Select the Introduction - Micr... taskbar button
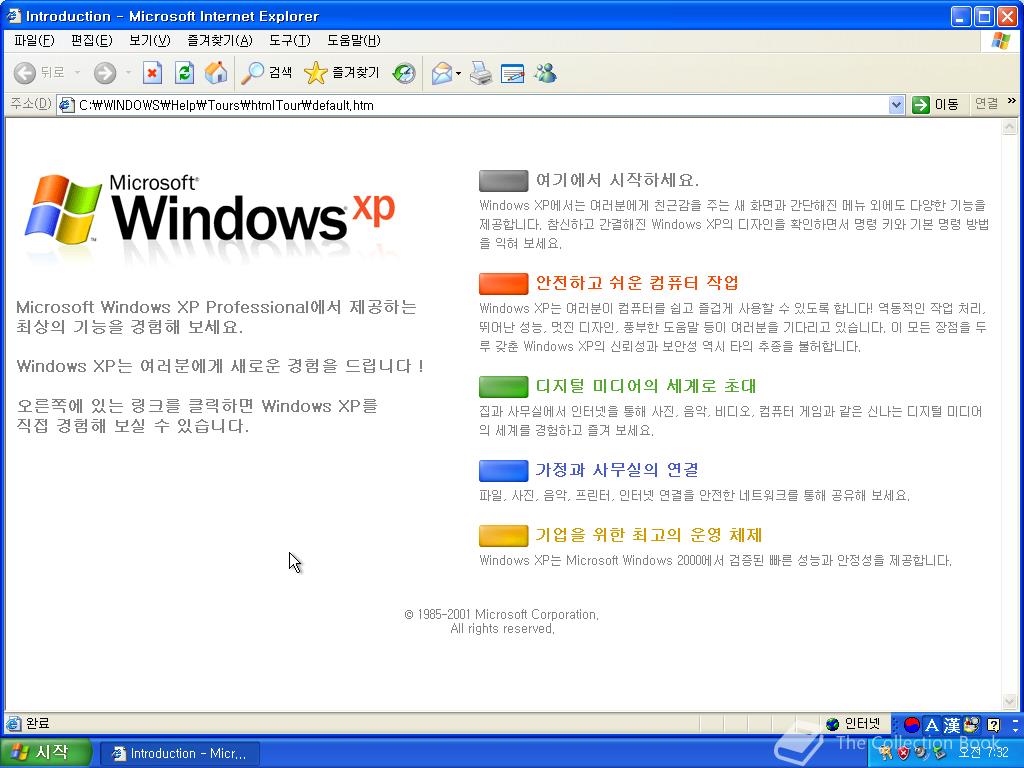Viewport: 1024px width, 768px height. (x=180, y=753)
